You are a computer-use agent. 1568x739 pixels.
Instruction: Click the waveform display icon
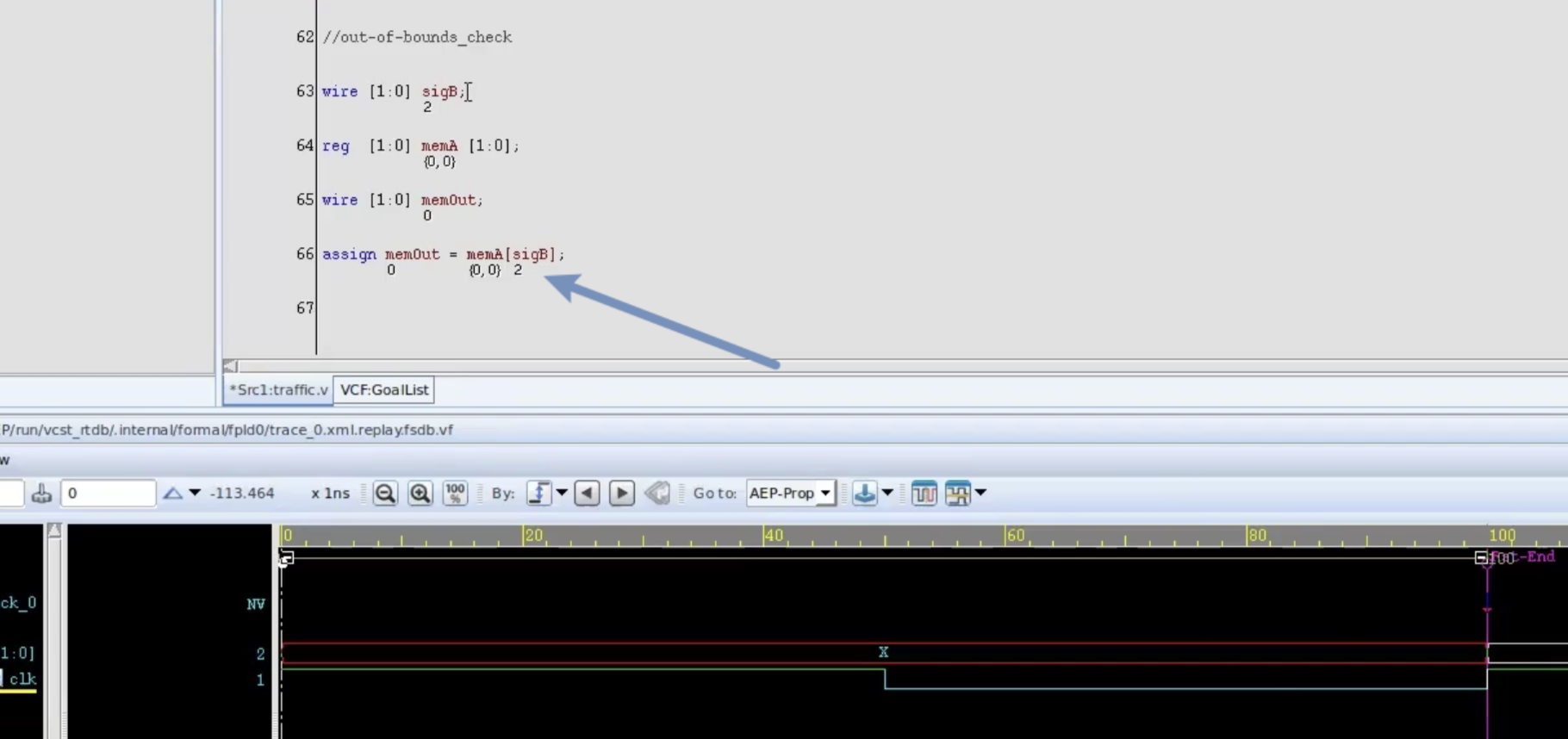924,494
